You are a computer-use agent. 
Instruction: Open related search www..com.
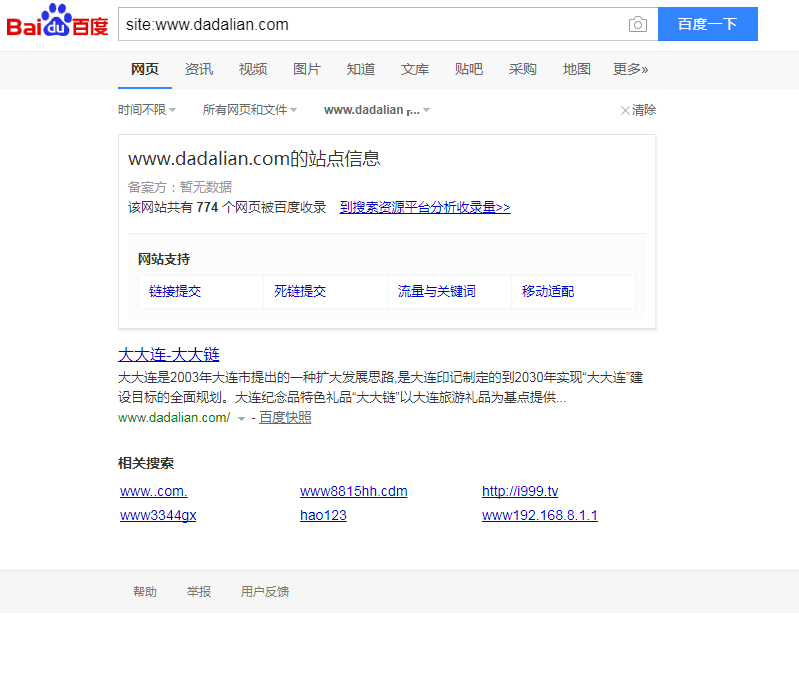(154, 491)
